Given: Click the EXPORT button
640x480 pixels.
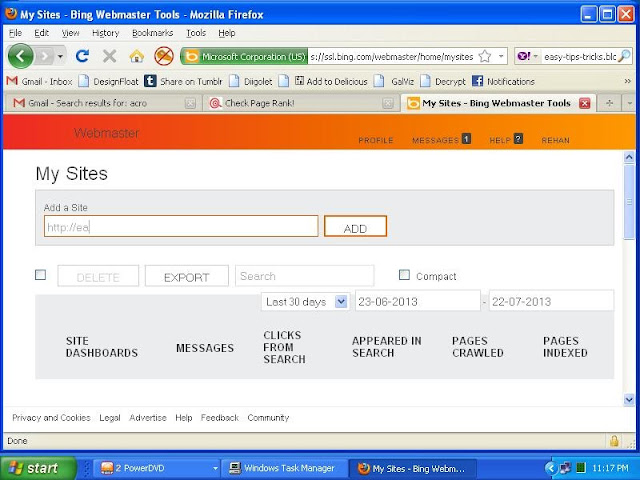Looking at the screenshot, I should [x=187, y=276].
